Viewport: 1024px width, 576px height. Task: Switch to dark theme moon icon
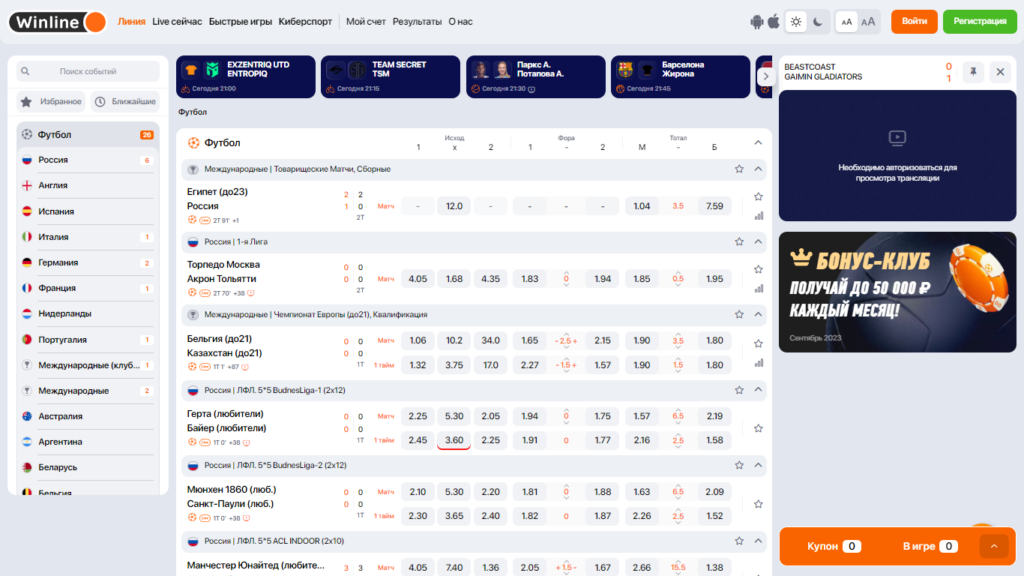point(818,22)
